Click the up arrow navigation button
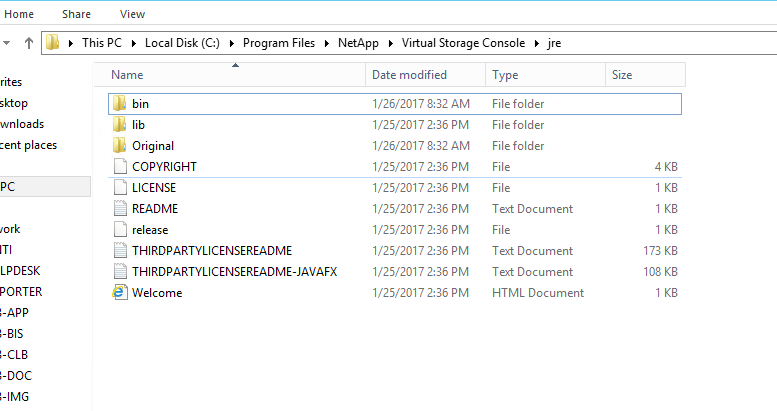Image resolution: width=777 pixels, height=411 pixels. pyautogui.click(x=28, y=43)
